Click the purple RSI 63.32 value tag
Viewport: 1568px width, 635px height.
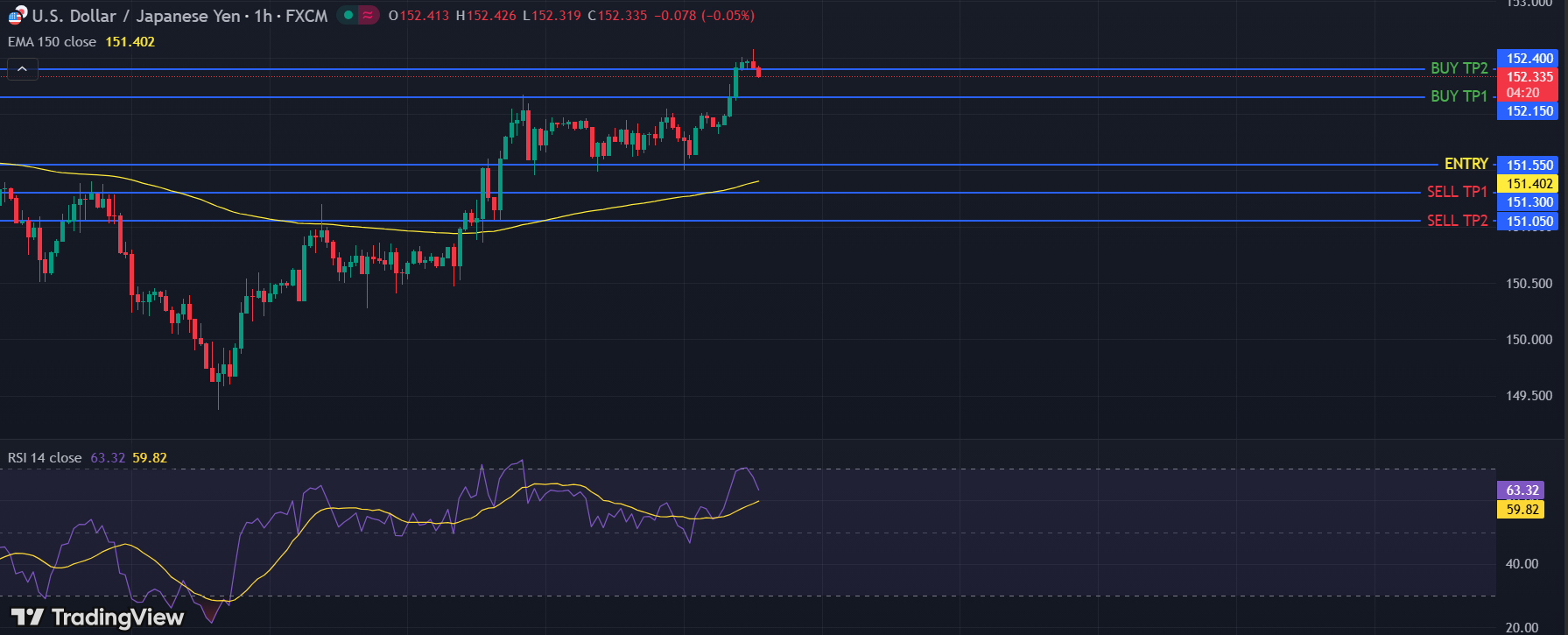1522,490
